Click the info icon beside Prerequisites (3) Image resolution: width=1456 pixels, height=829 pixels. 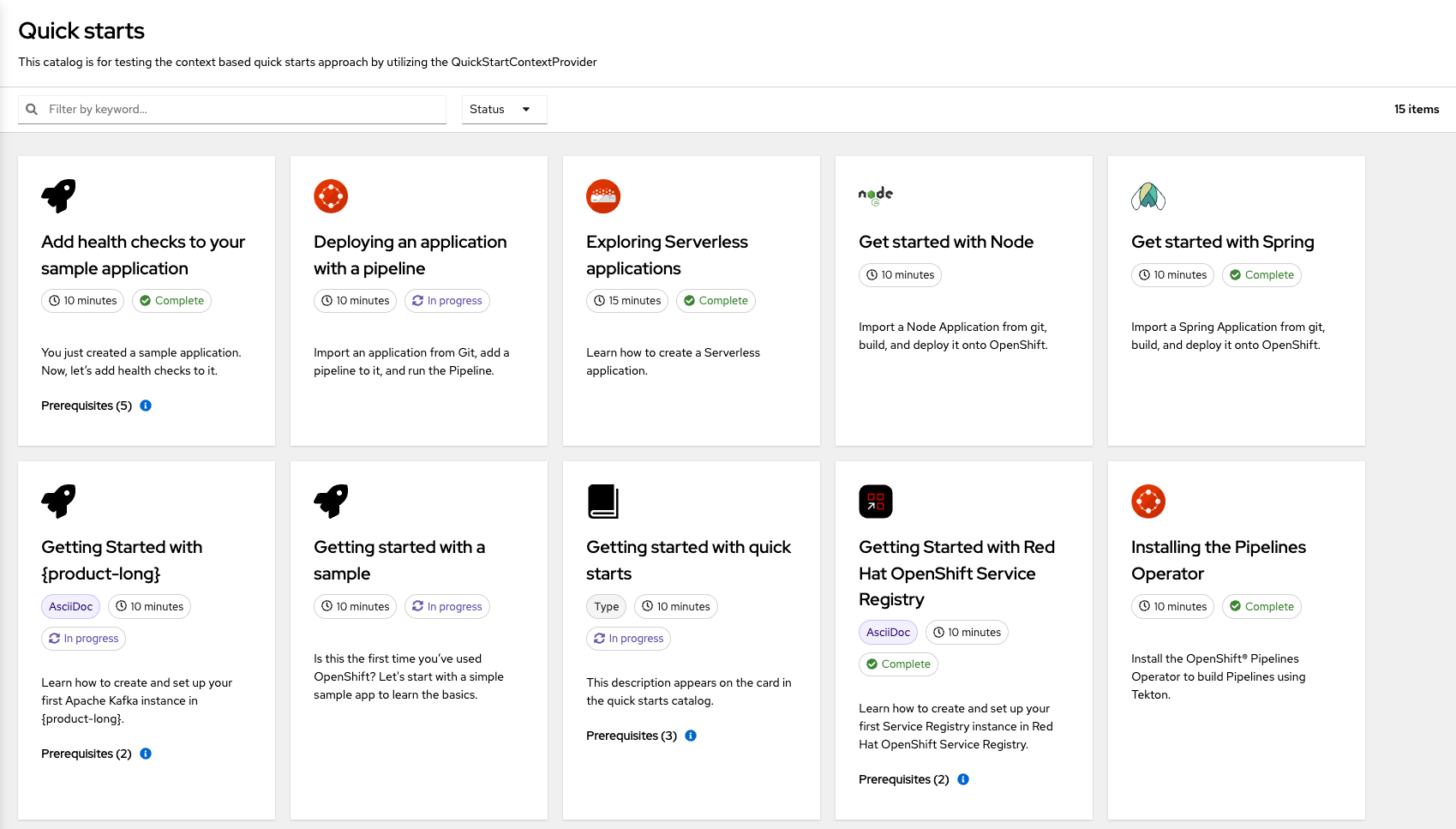tap(691, 736)
